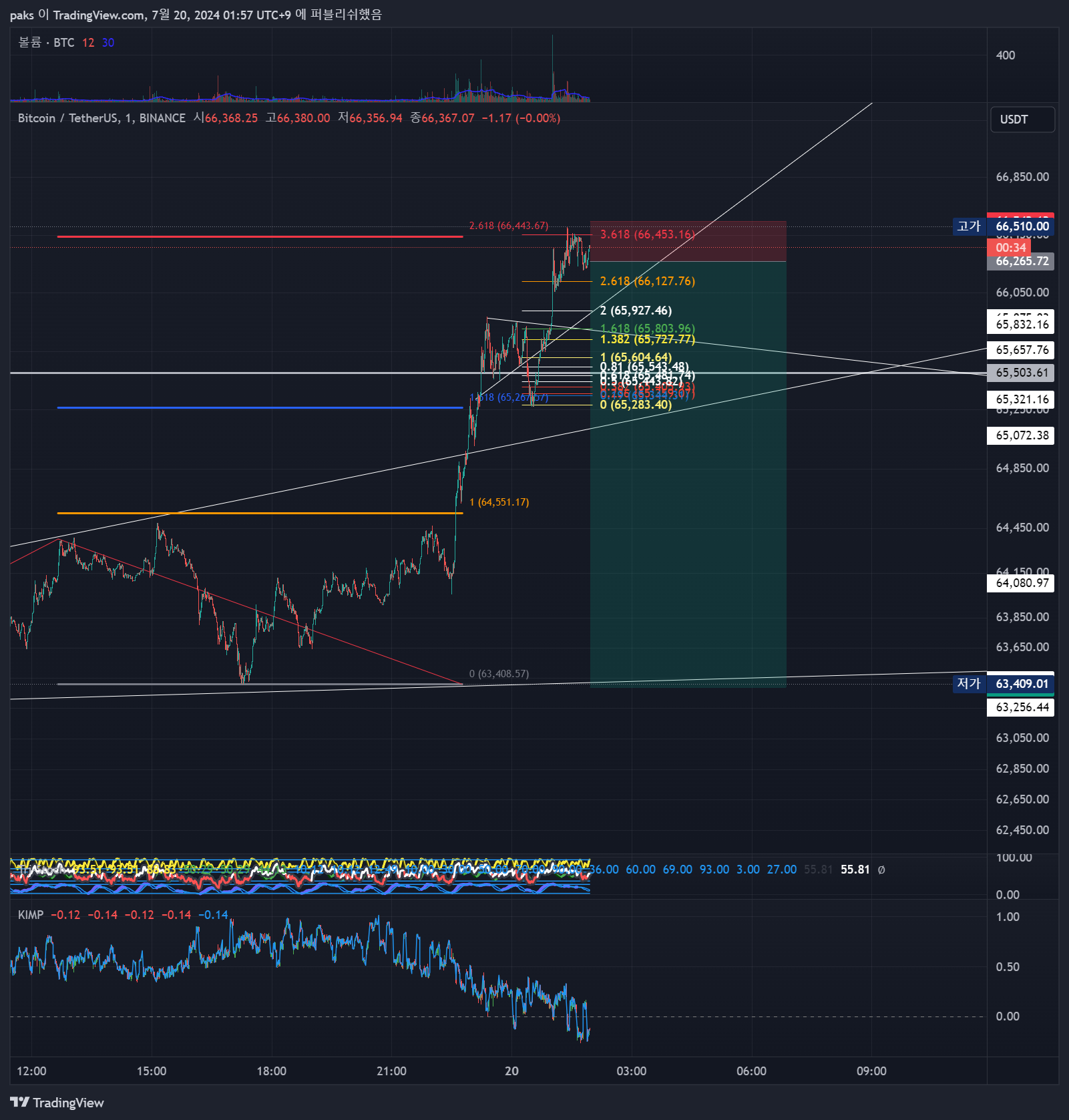
Task: Click the 저가 63,409.01 low price label
Action: coord(1004,684)
